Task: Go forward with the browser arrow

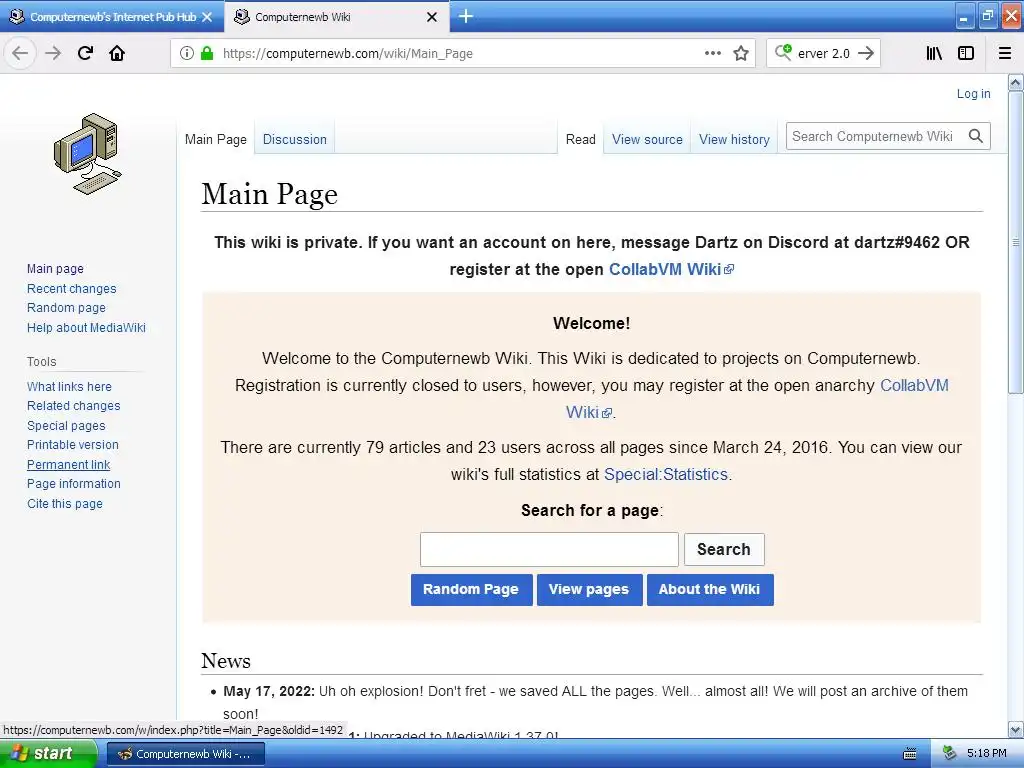Action: tap(53, 53)
